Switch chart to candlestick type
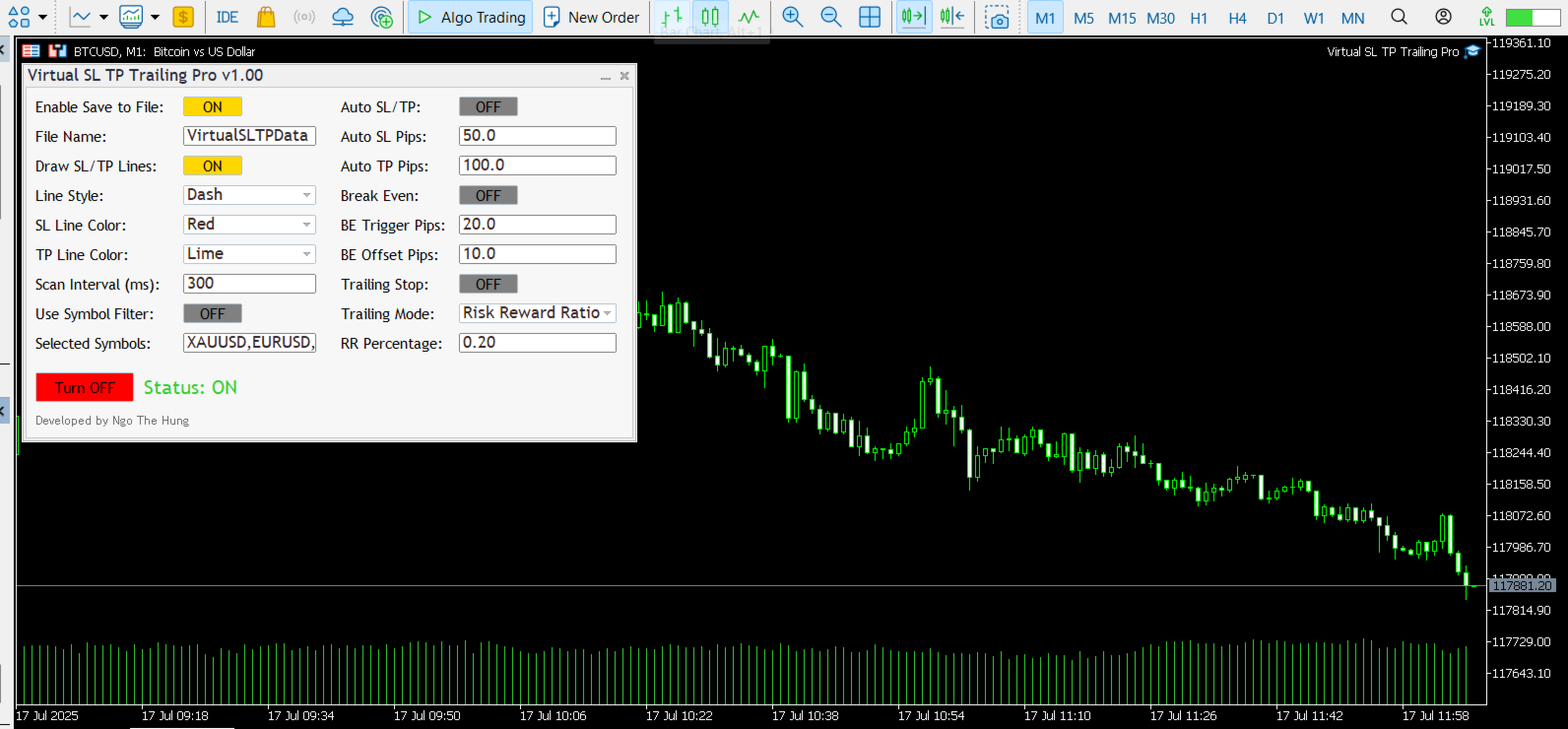This screenshot has width=1568, height=729. tap(710, 17)
